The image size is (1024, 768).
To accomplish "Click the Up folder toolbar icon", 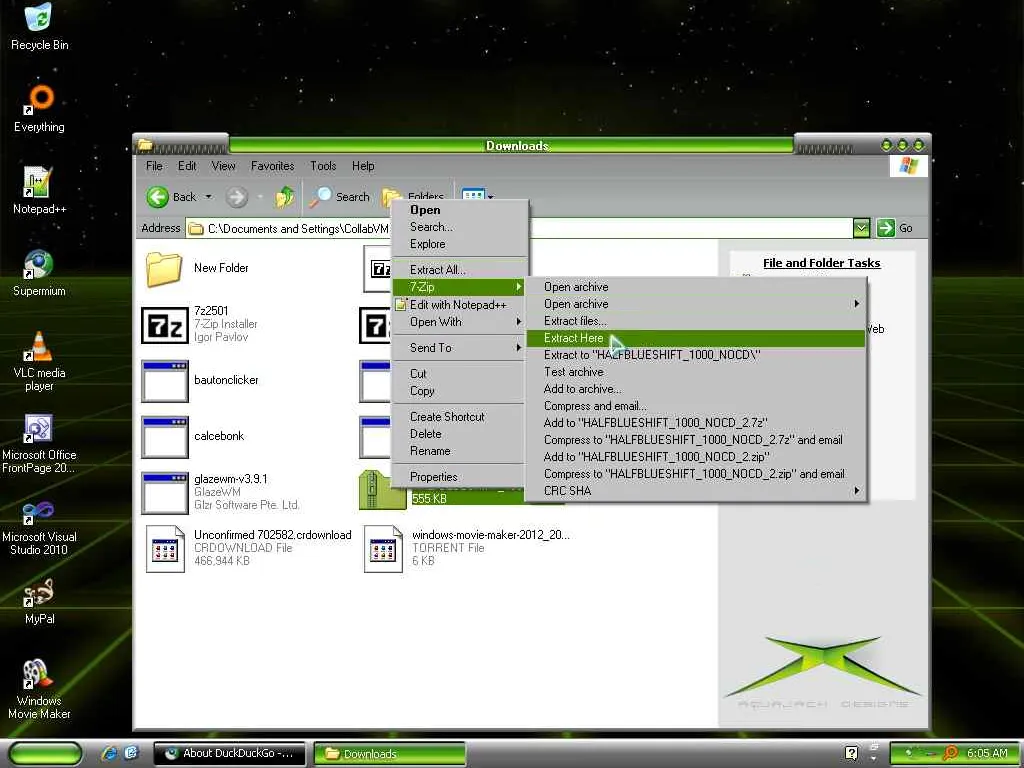I will (x=285, y=197).
